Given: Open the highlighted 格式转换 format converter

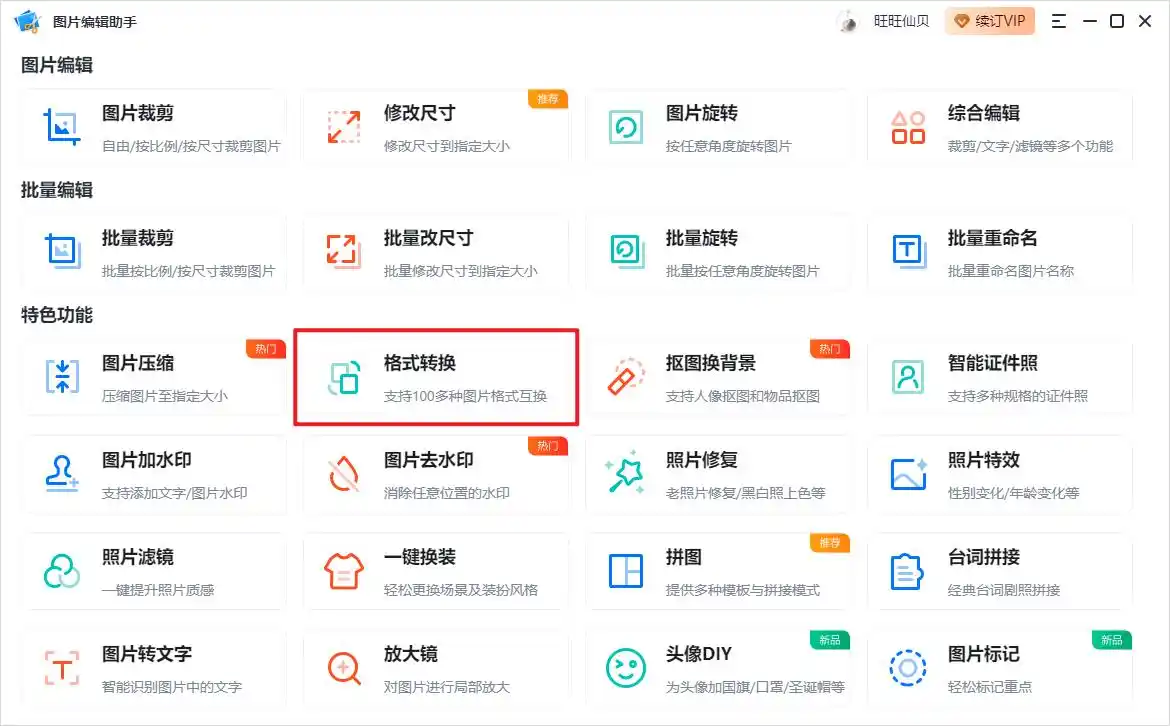Looking at the screenshot, I should [435, 376].
